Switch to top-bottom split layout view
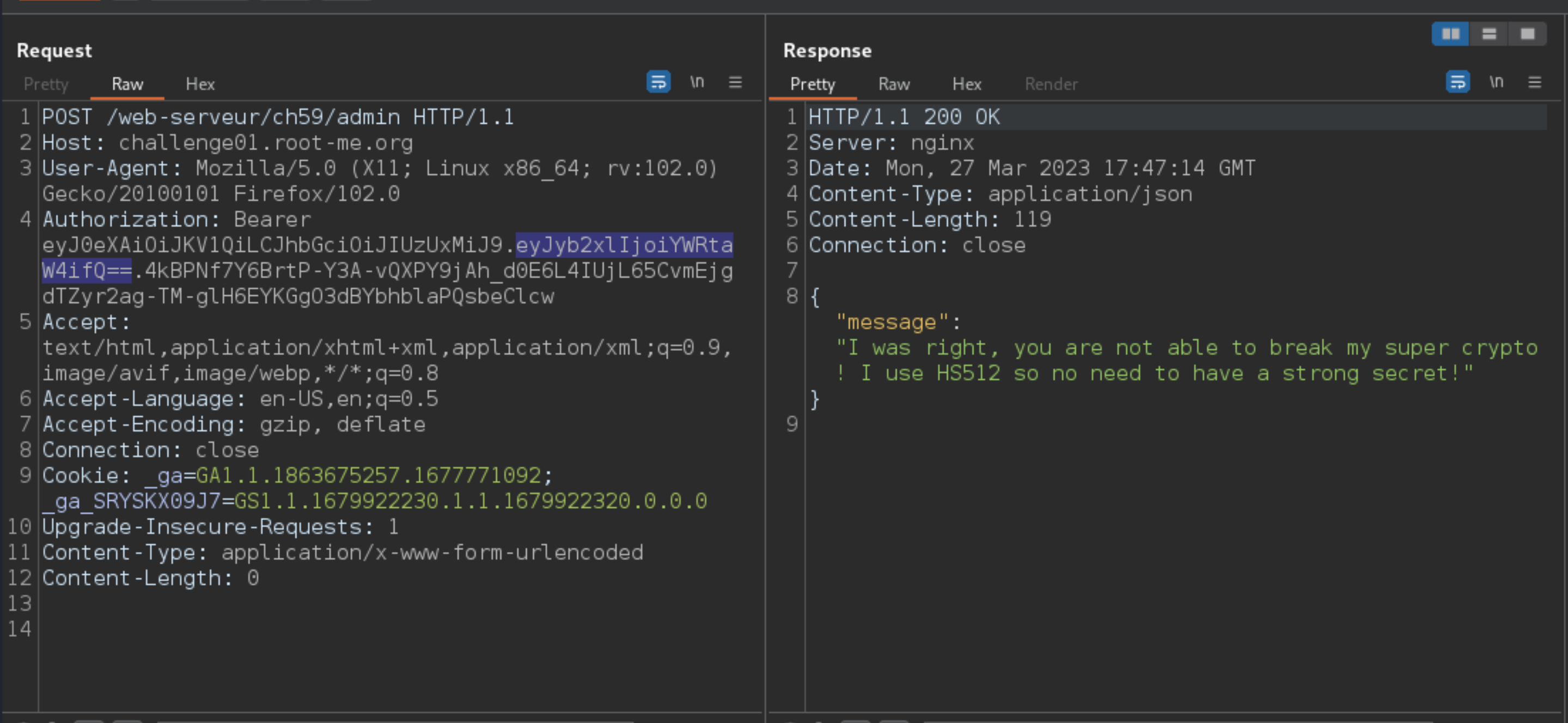This screenshot has height=723, width=1568. [x=1489, y=33]
